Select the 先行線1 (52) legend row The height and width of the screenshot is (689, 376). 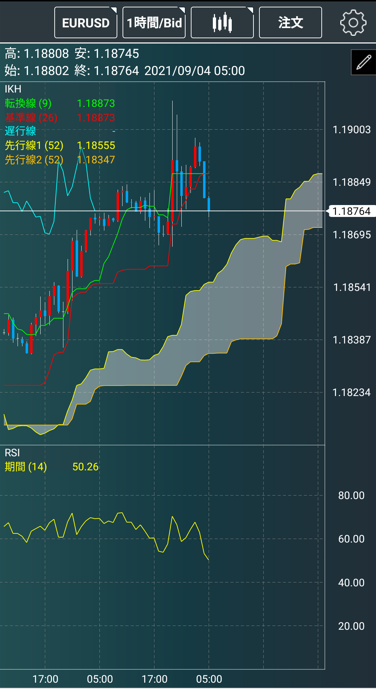click(x=60, y=145)
